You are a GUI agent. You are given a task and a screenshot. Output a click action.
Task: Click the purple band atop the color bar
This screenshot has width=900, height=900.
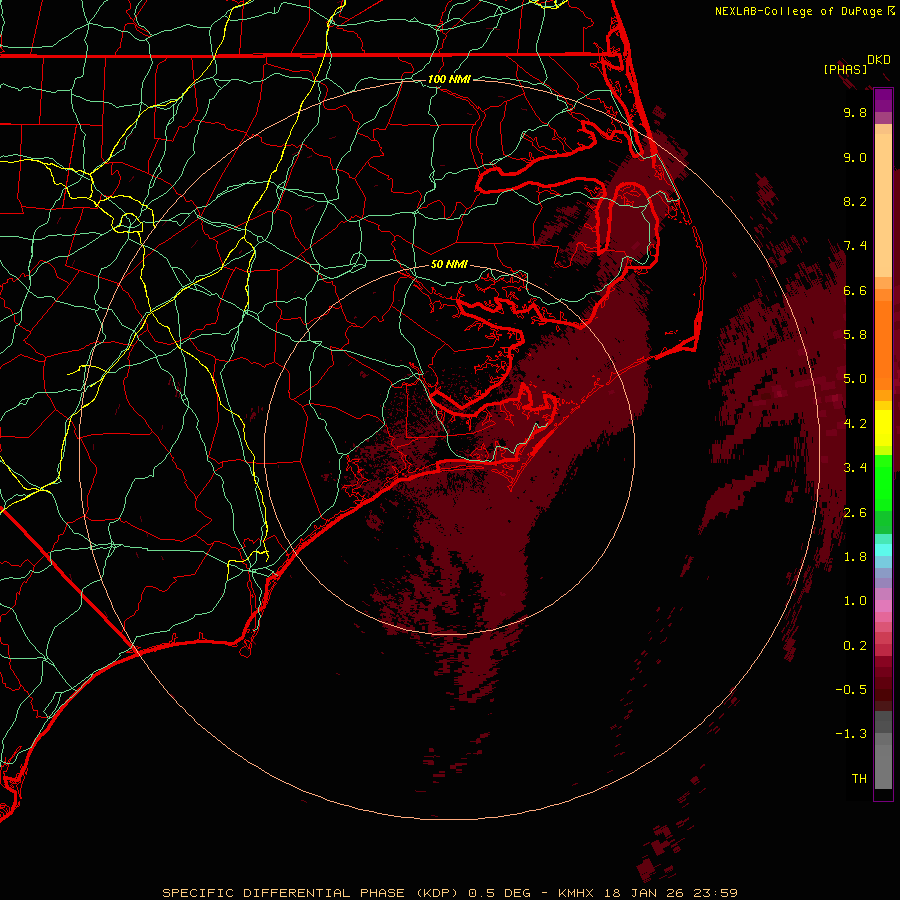pyautogui.click(x=883, y=101)
